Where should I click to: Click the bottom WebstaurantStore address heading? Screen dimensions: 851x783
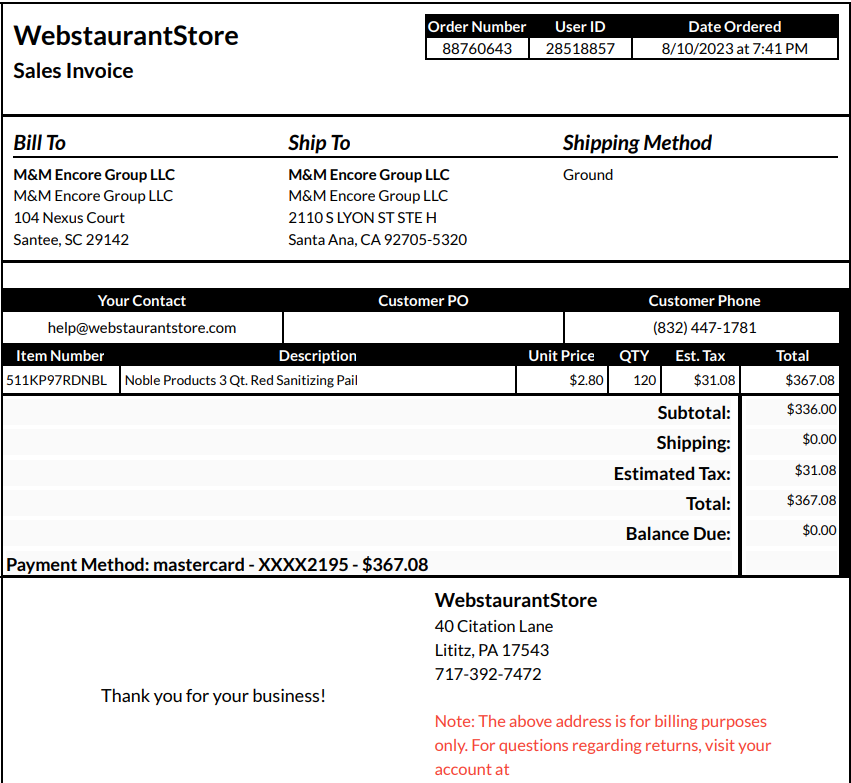(x=516, y=600)
